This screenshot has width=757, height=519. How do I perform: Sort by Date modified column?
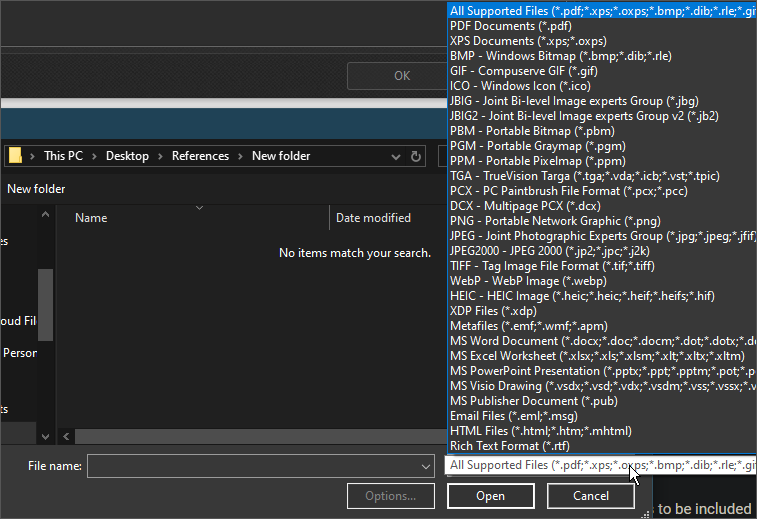coord(373,218)
